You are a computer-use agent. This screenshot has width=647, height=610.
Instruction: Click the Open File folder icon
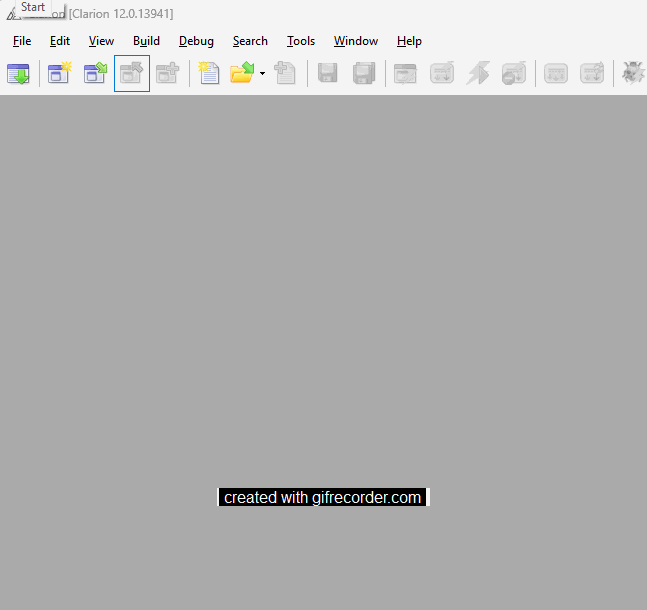click(242, 73)
